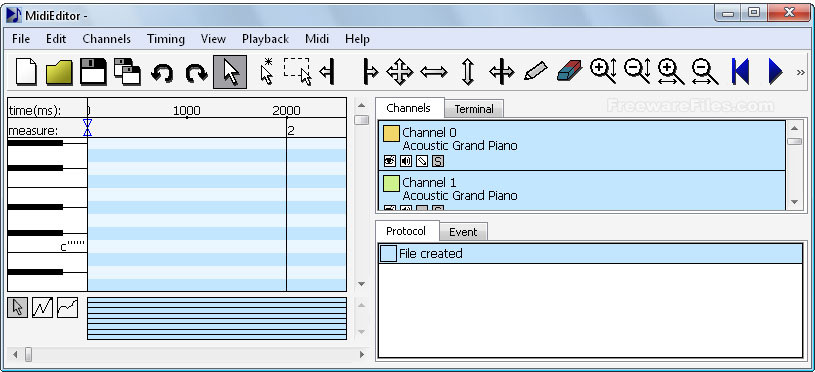This screenshot has height=372, width=815.
Task: Choose the change event size tool
Action: tap(502, 72)
